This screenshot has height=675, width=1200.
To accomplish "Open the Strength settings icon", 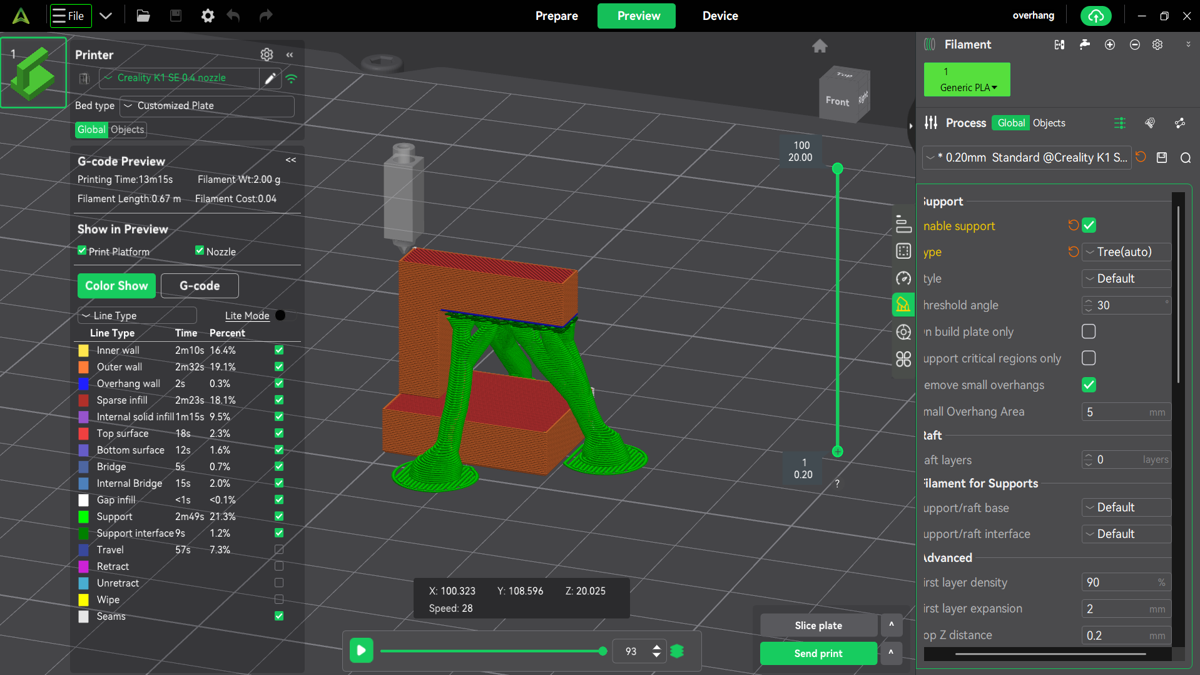I will tap(903, 251).
